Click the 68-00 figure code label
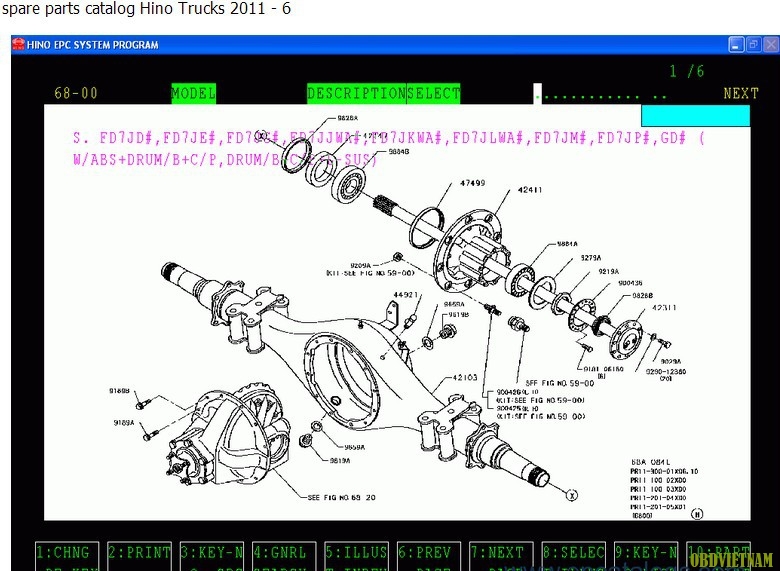Viewport: 780px width, 571px height. pyautogui.click(x=76, y=94)
